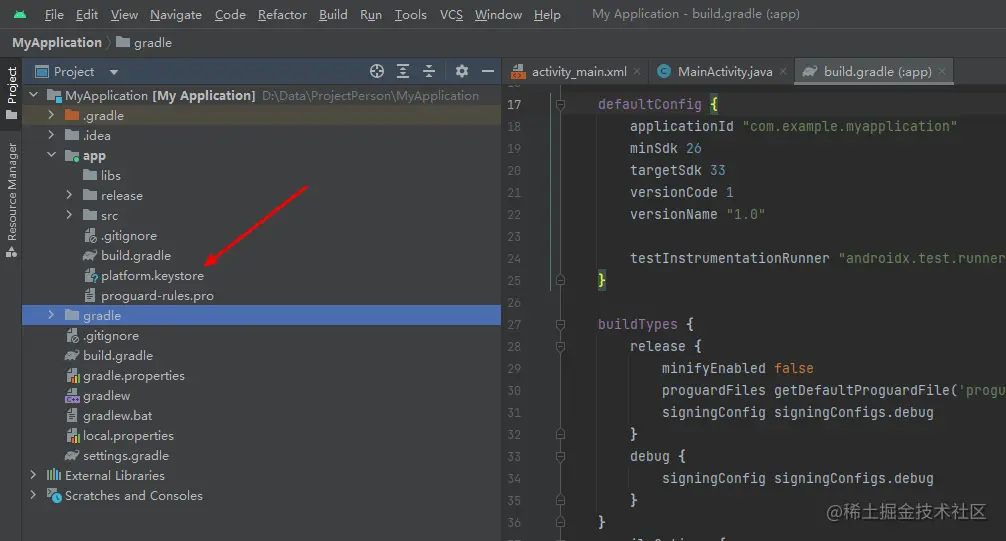This screenshot has width=1006, height=541.
Task: Open the VCS menu
Action: [451, 14]
